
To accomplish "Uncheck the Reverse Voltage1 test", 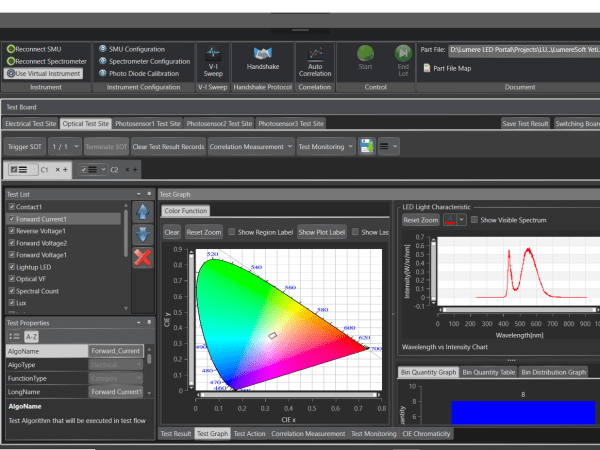I will (11, 230).
